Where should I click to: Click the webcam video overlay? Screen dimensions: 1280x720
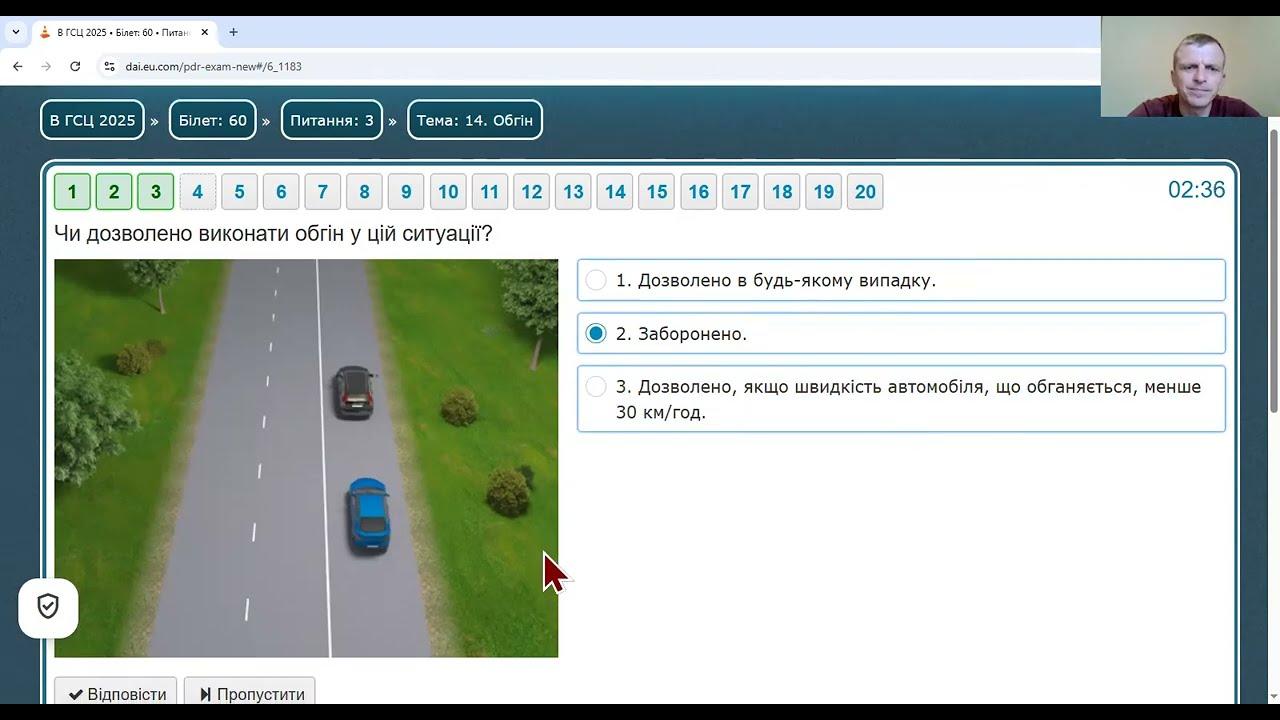1190,66
